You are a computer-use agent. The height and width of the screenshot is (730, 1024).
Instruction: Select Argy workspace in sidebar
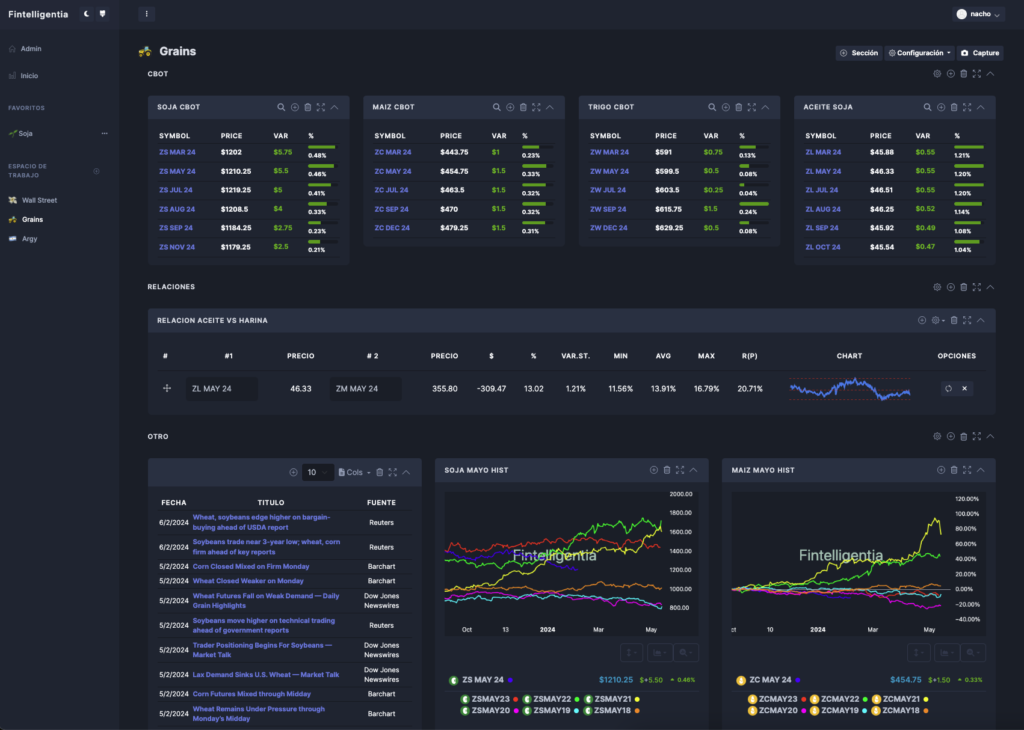coord(29,239)
